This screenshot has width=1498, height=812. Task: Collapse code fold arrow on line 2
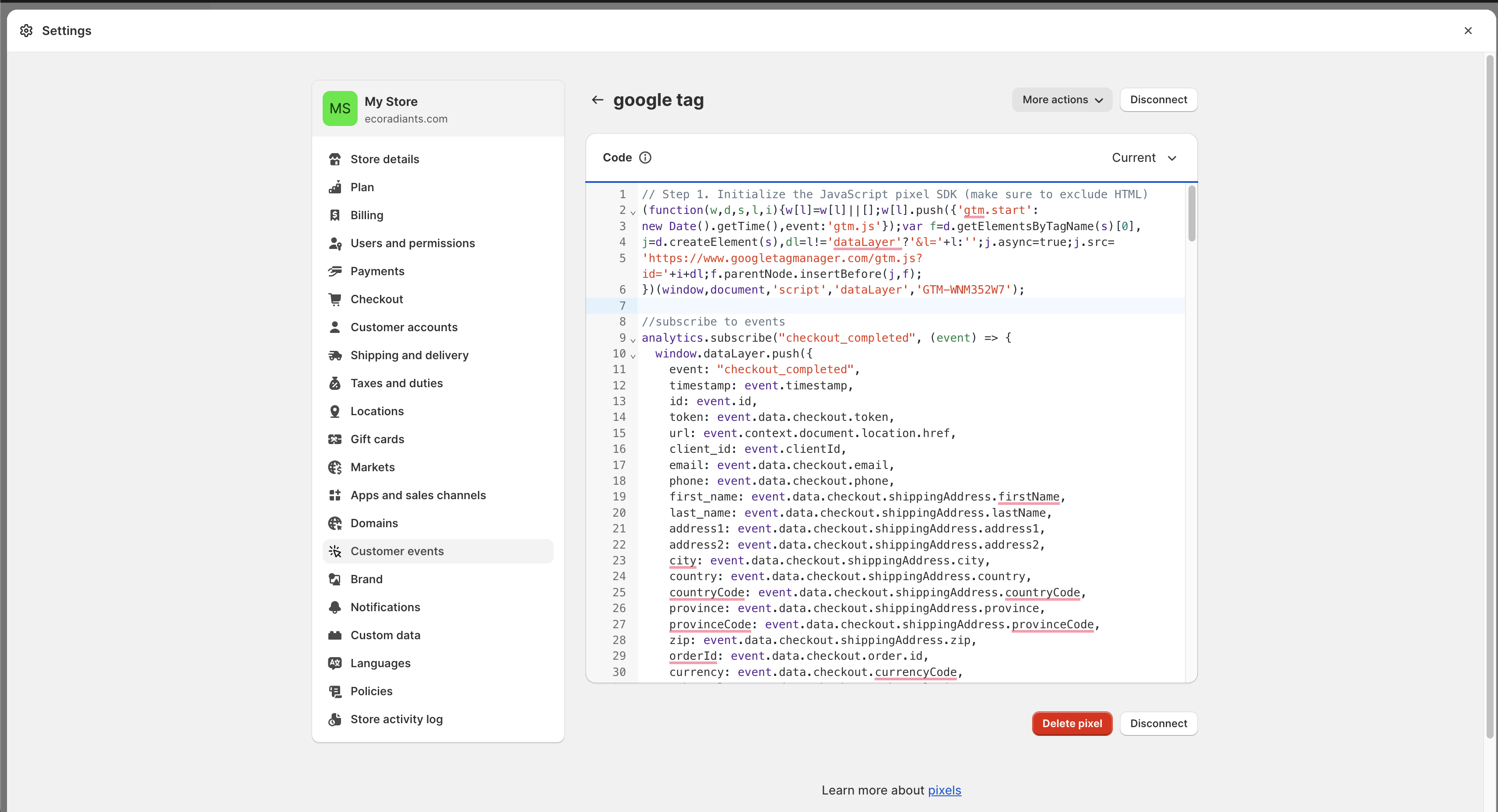pos(633,213)
